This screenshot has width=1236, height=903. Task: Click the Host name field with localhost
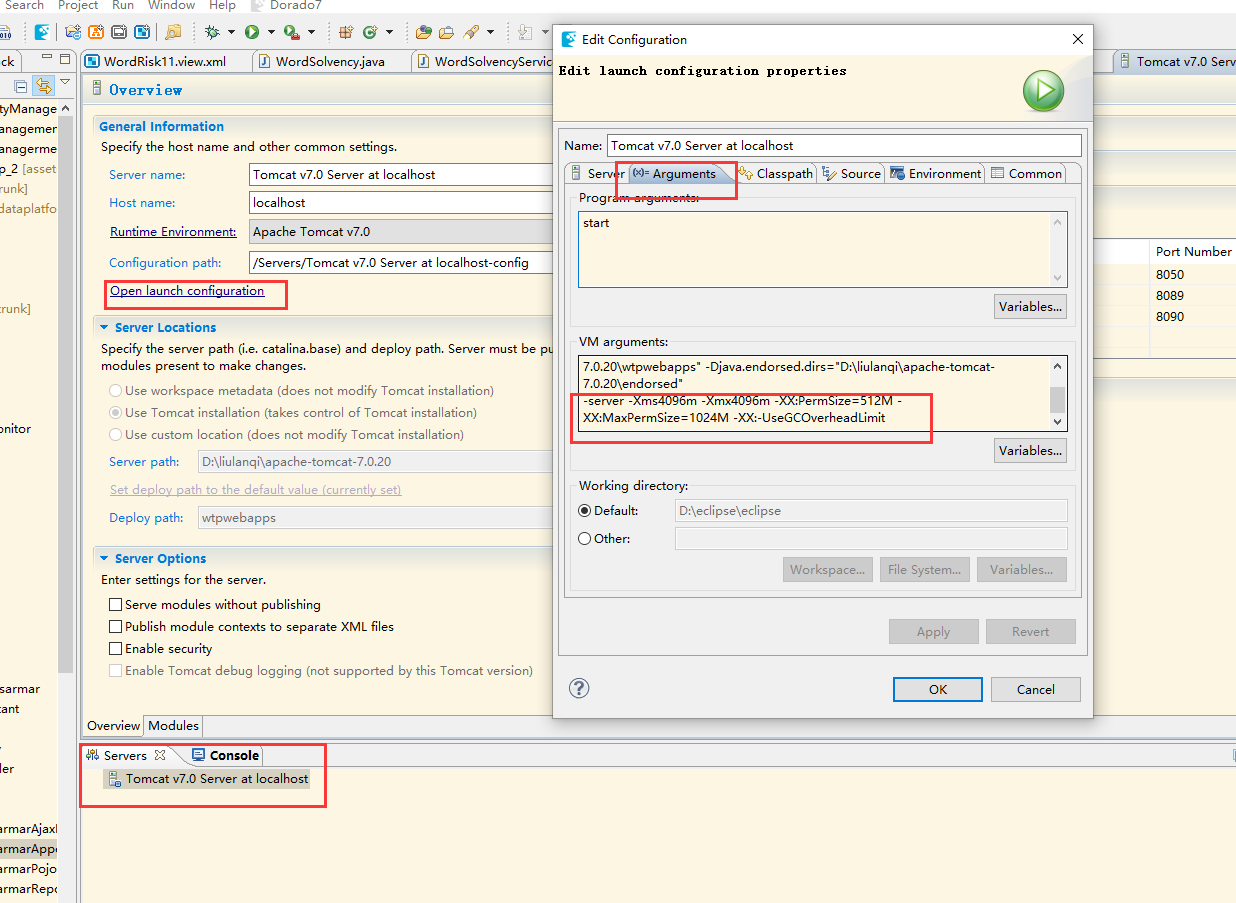pyautogui.click(x=400, y=202)
